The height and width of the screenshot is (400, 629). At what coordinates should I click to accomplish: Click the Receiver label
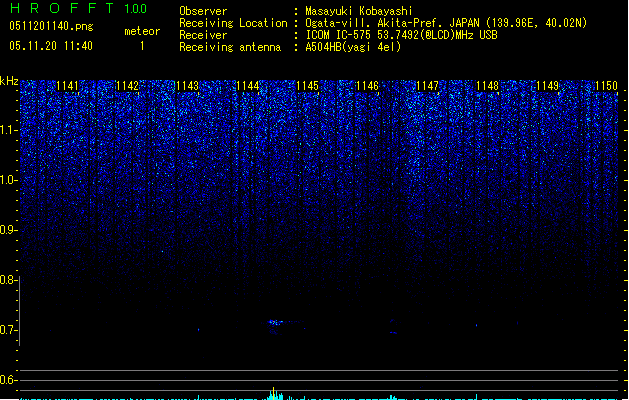(x=203, y=35)
